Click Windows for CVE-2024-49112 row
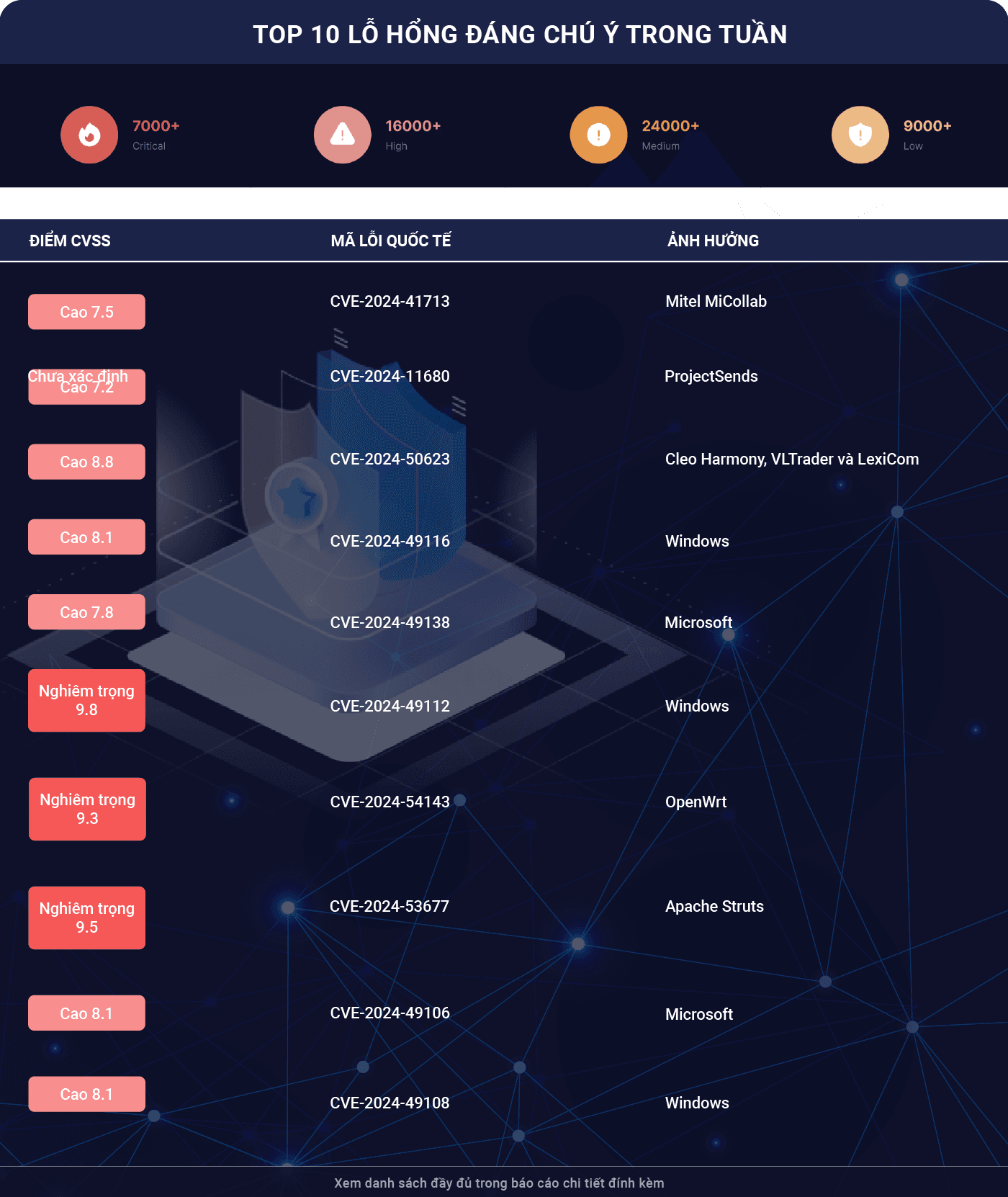 click(697, 706)
